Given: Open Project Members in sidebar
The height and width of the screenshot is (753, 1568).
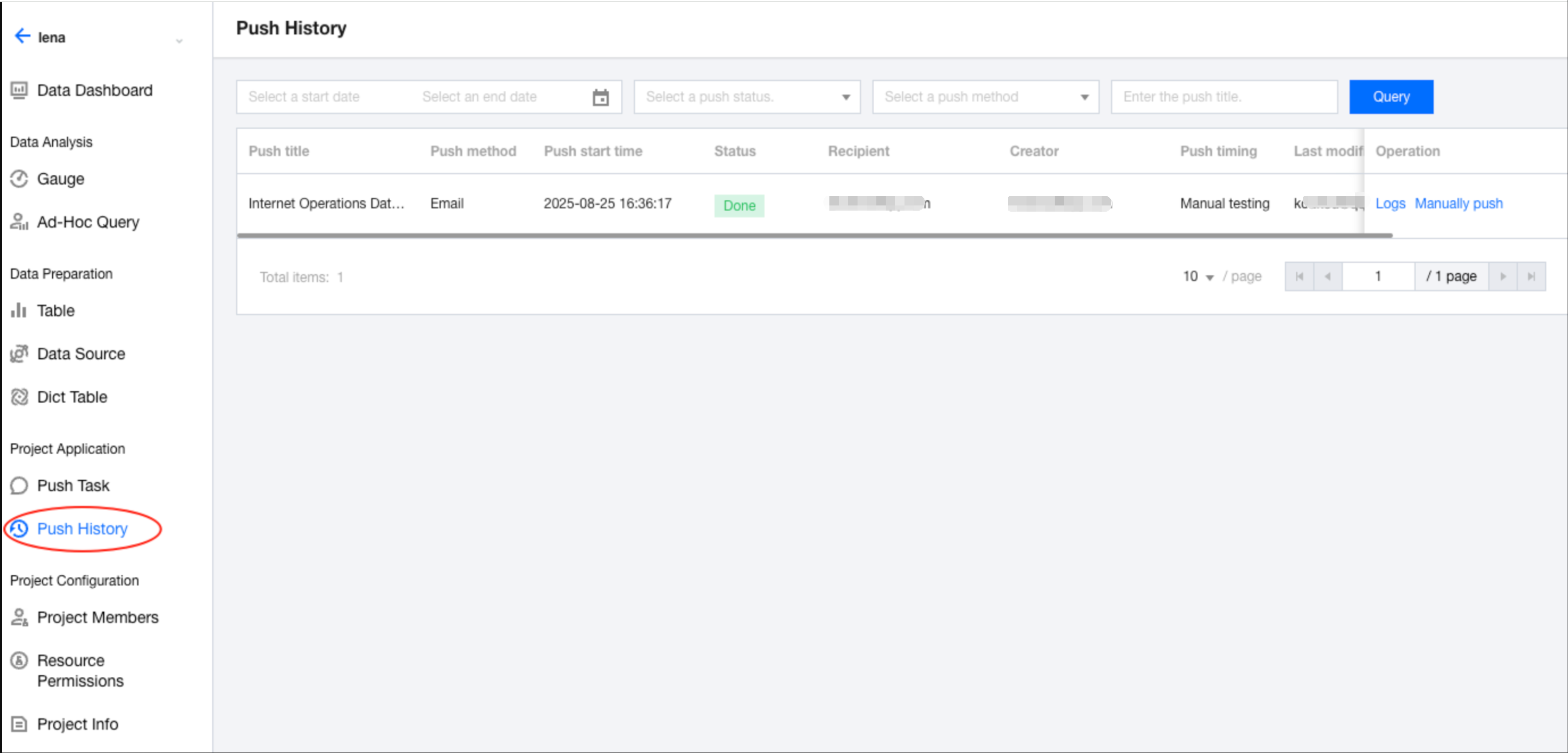Looking at the screenshot, I should coord(98,617).
